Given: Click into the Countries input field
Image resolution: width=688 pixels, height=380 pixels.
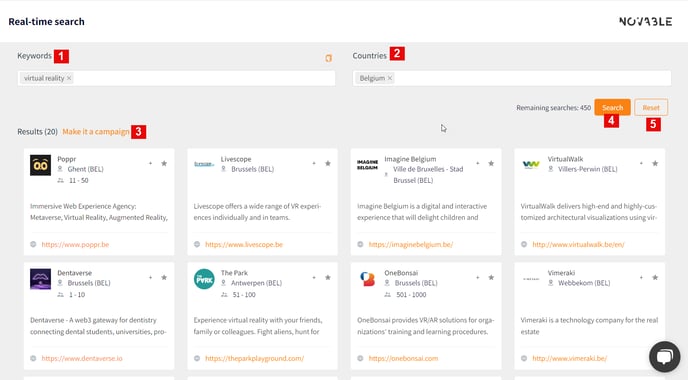Looking at the screenshot, I should coord(512,78).
